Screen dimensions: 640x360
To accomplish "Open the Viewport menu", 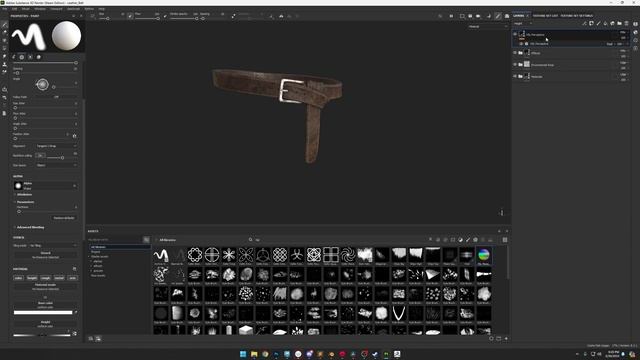I will coord(56,9).
